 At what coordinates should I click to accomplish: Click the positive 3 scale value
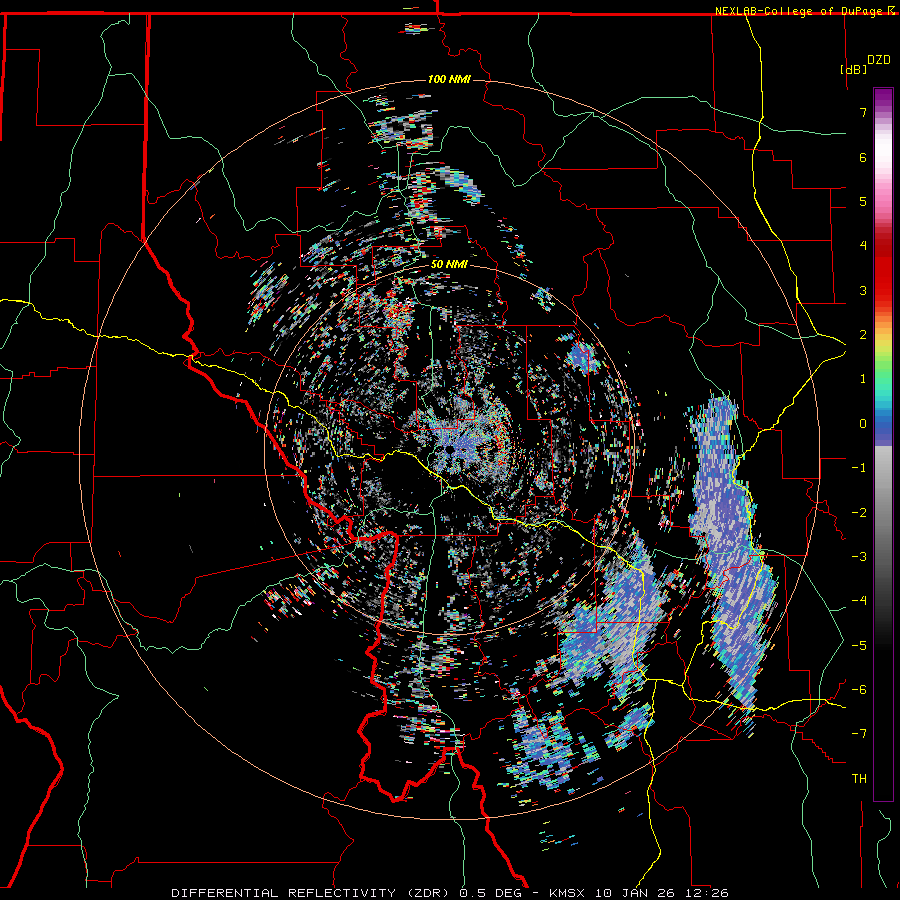[863, 290]
